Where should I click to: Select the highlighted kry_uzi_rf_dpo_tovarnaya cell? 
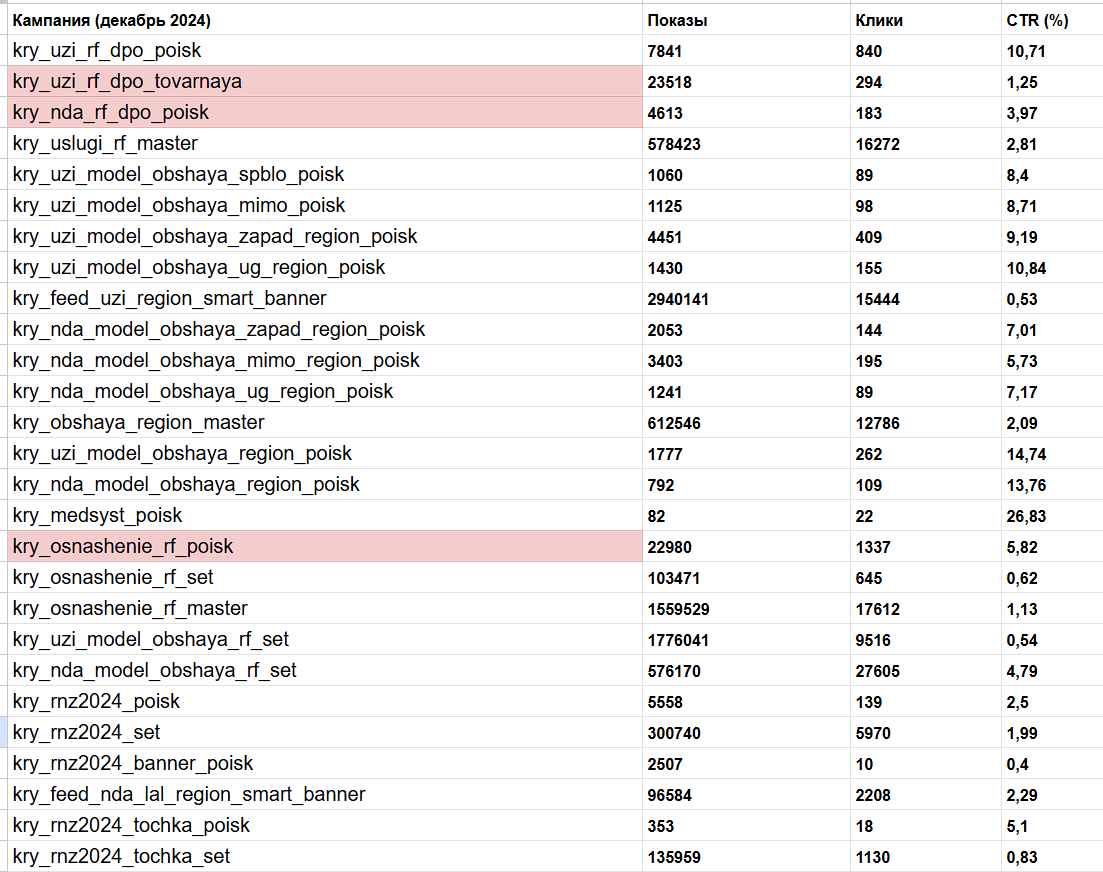click(127, 82)
